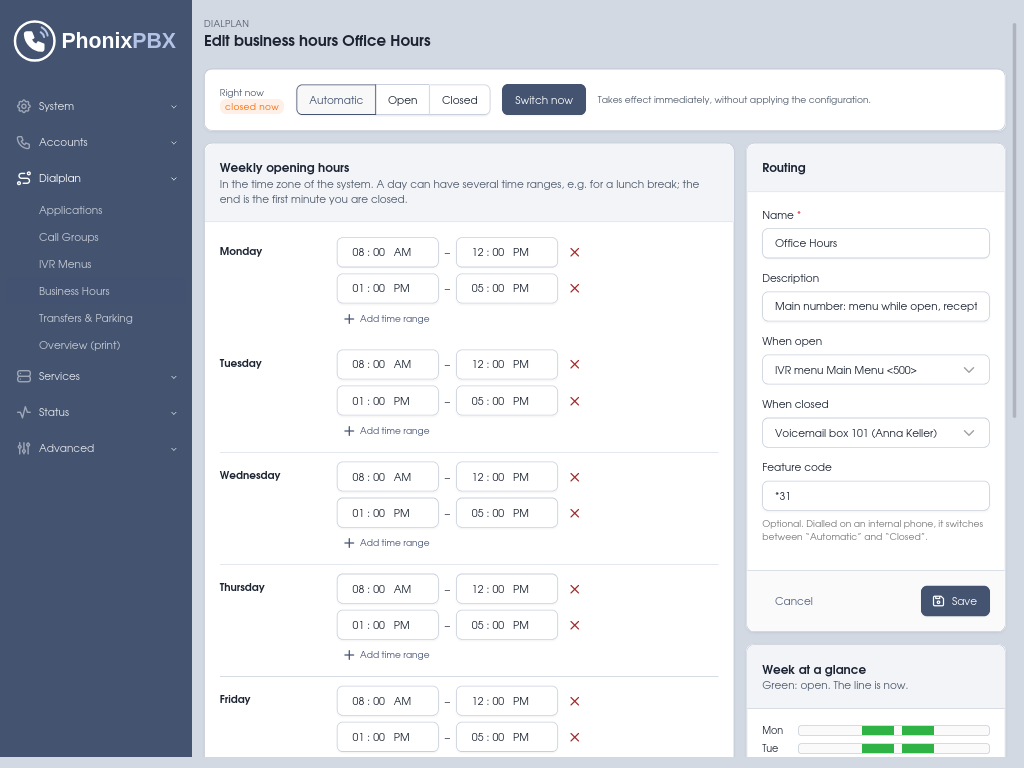The image size is (1024, 768).
Task: Collapse the Dialplan menu chevron
Action: 174,178
